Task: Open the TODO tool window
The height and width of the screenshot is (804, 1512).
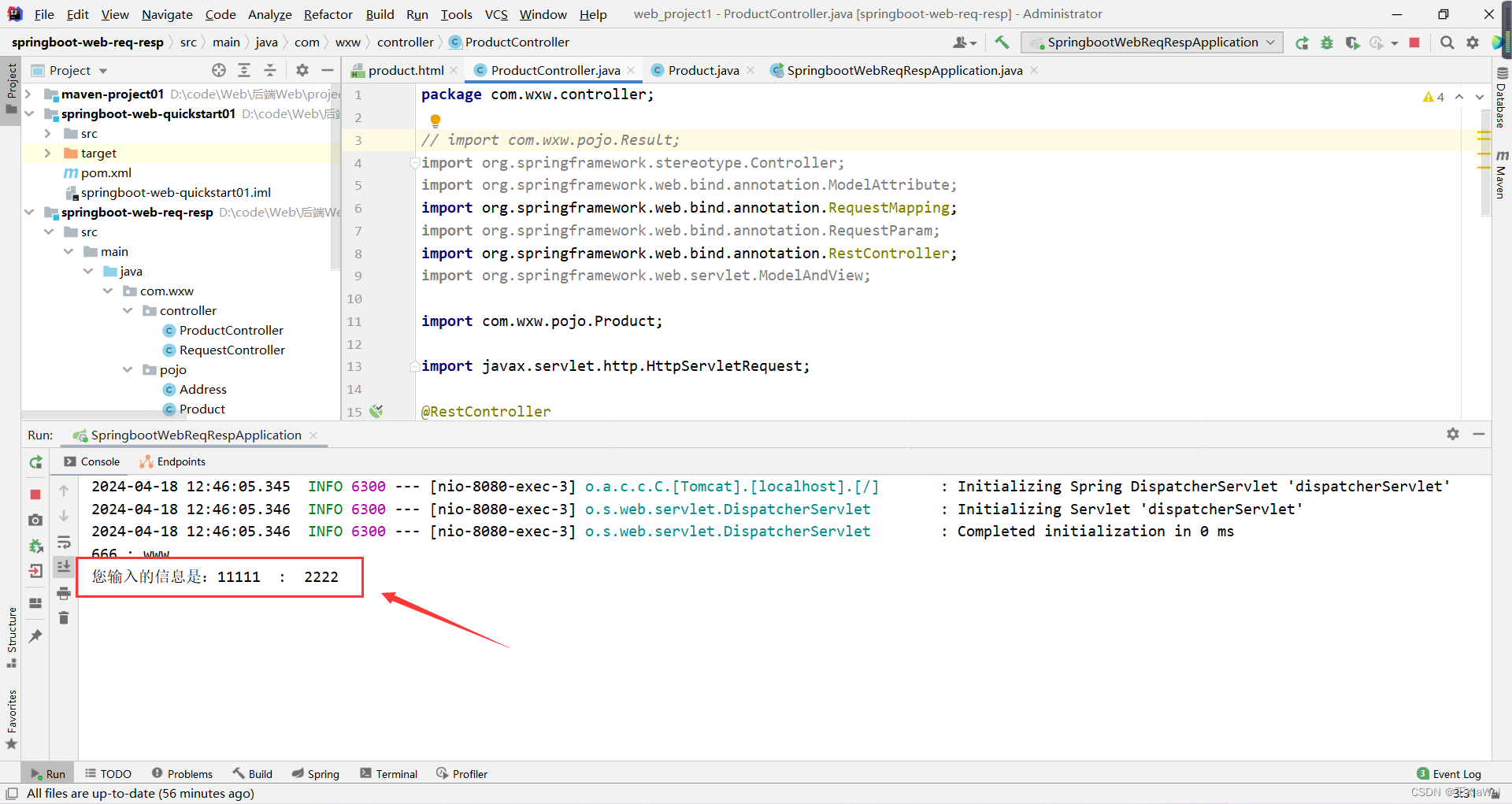Action: [109, 774]
